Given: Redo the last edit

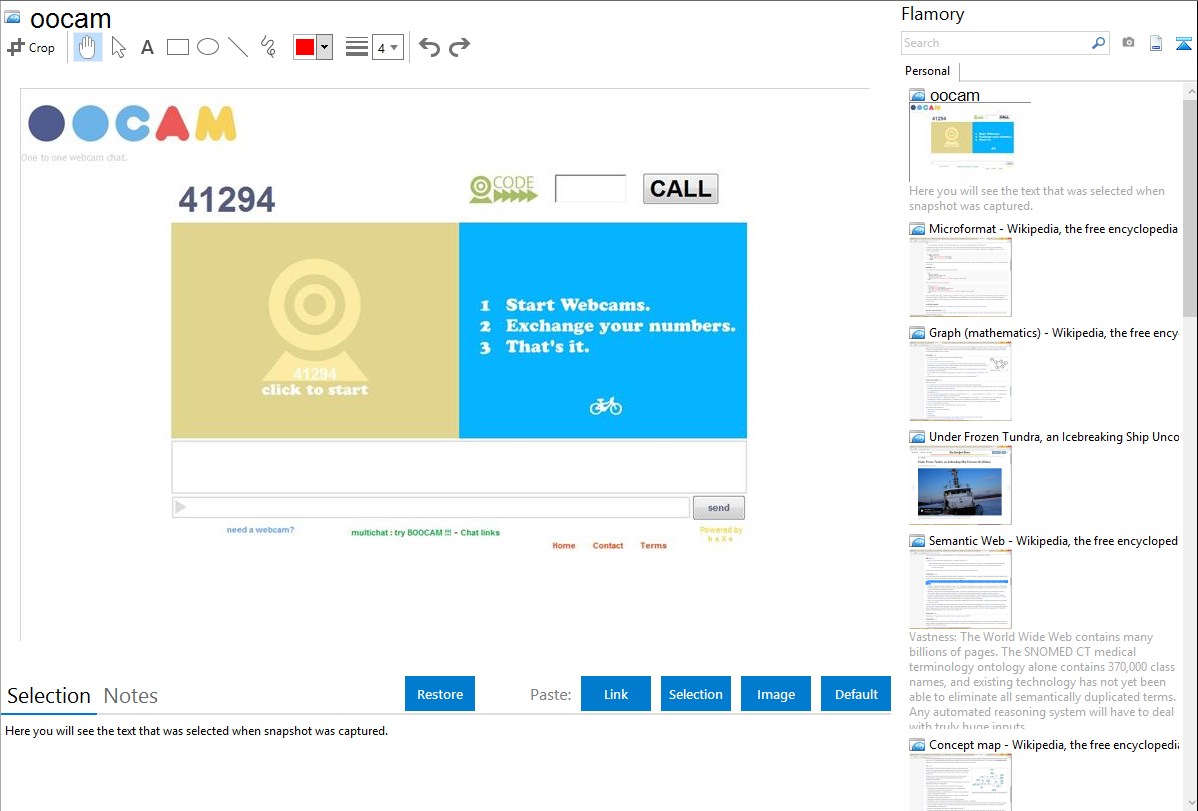Looking at the screenshot, I should pyautogui.click(x=459, y=47).
